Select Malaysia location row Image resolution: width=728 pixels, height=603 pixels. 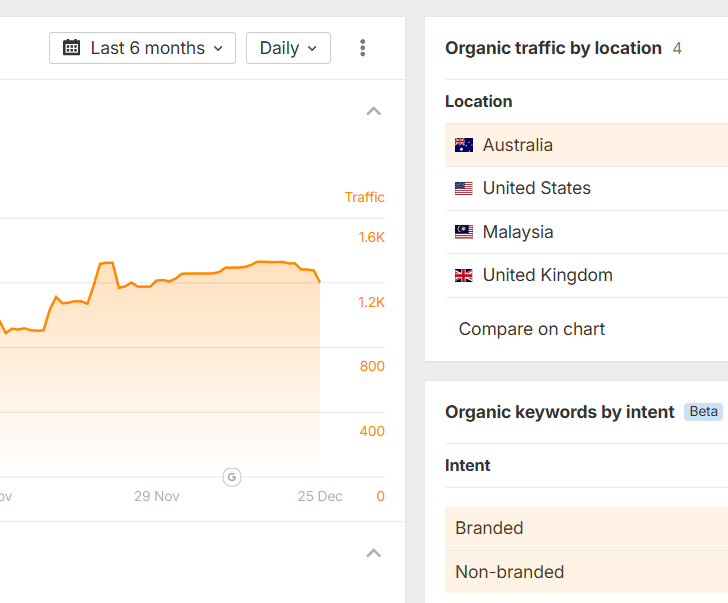click(x=586, y=232)
